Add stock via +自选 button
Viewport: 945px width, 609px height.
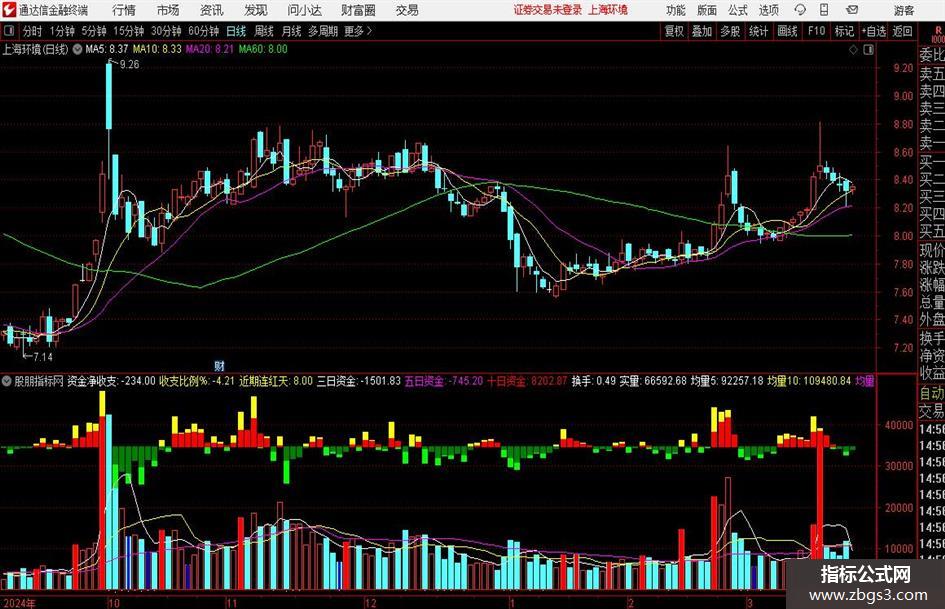pyautogui.click(x=873, y=31)
